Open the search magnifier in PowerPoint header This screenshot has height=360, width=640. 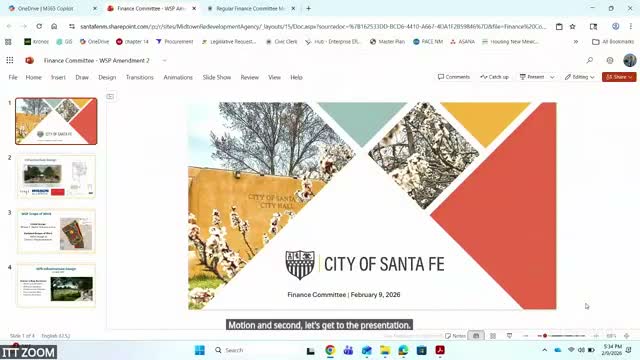pos(589,60)
